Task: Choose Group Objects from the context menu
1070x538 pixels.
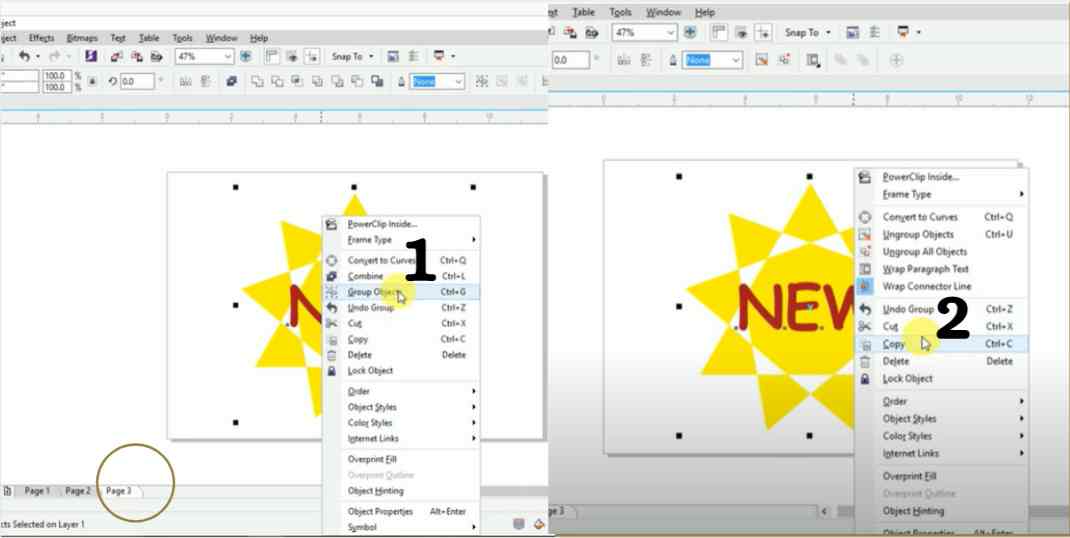Action: [x=374, y=292]
